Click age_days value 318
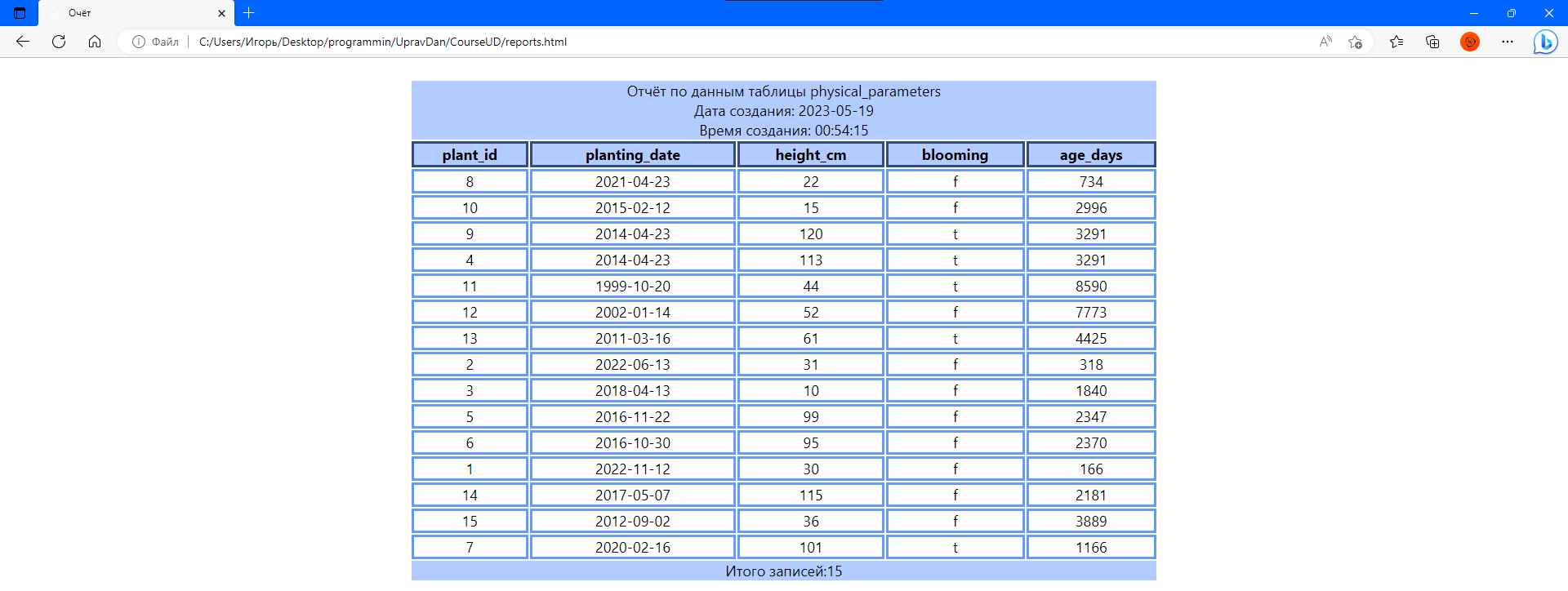1568x591 pixels. pyautogui.click(x=1091, y=364)
